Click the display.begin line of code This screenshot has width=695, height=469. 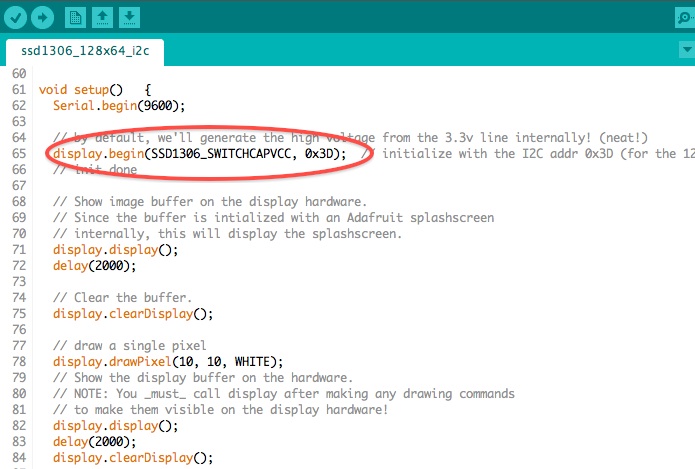click(x=199, y=154)
